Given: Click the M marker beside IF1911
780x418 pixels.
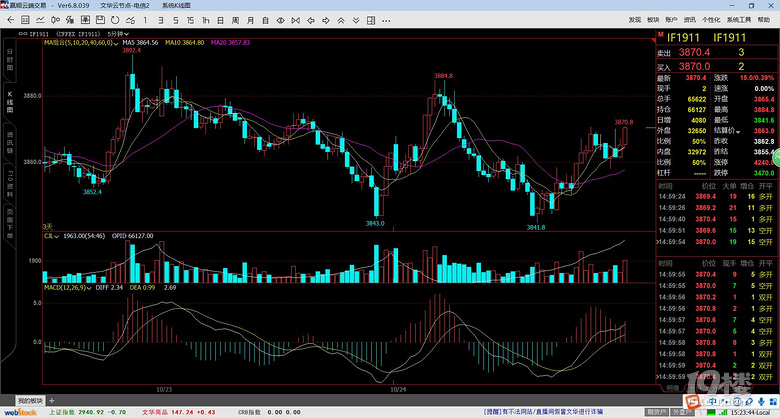Looking at the screenshot, I should pos(661,35).
